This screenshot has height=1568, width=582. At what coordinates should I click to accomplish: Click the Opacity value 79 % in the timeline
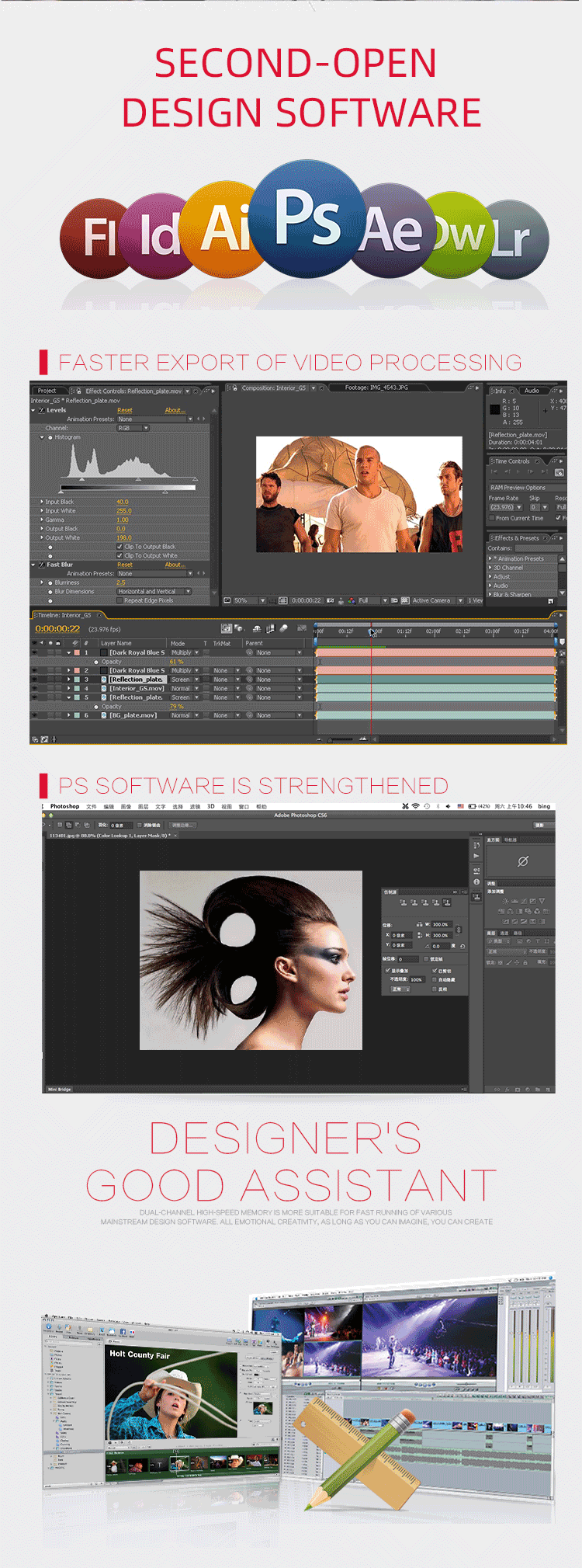click(x=176, y=707)
